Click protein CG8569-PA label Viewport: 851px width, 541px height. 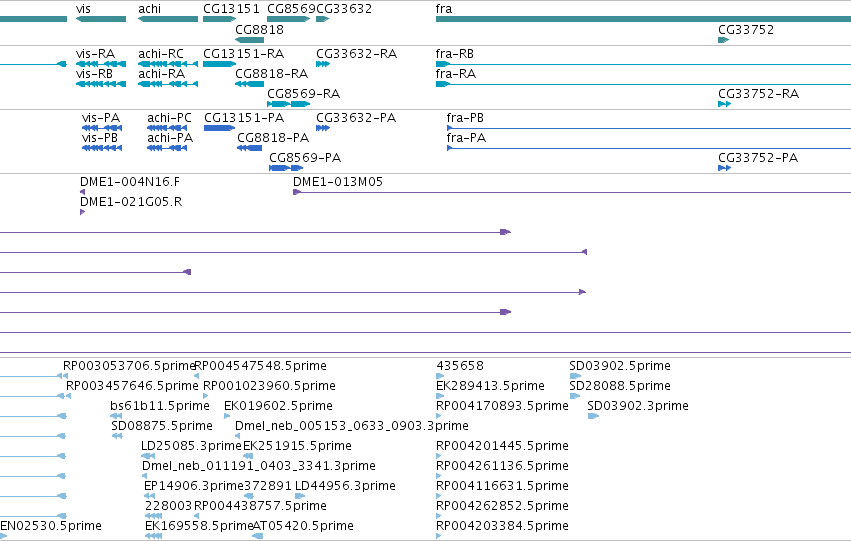(x=305, y=158)
